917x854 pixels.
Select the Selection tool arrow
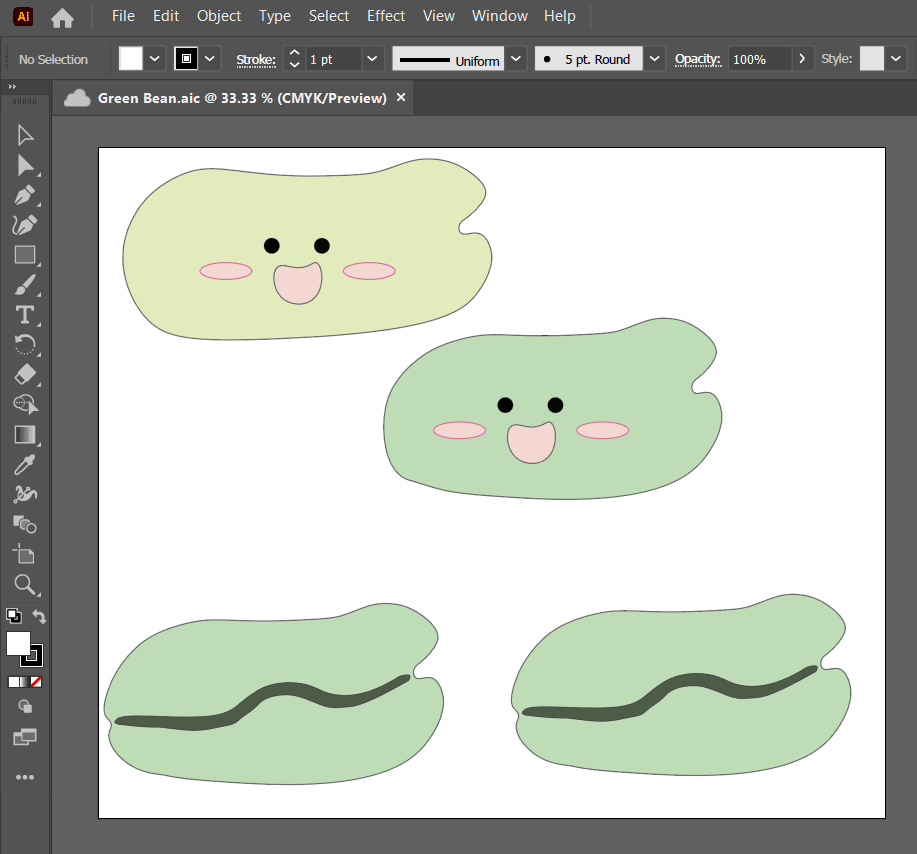25,135
